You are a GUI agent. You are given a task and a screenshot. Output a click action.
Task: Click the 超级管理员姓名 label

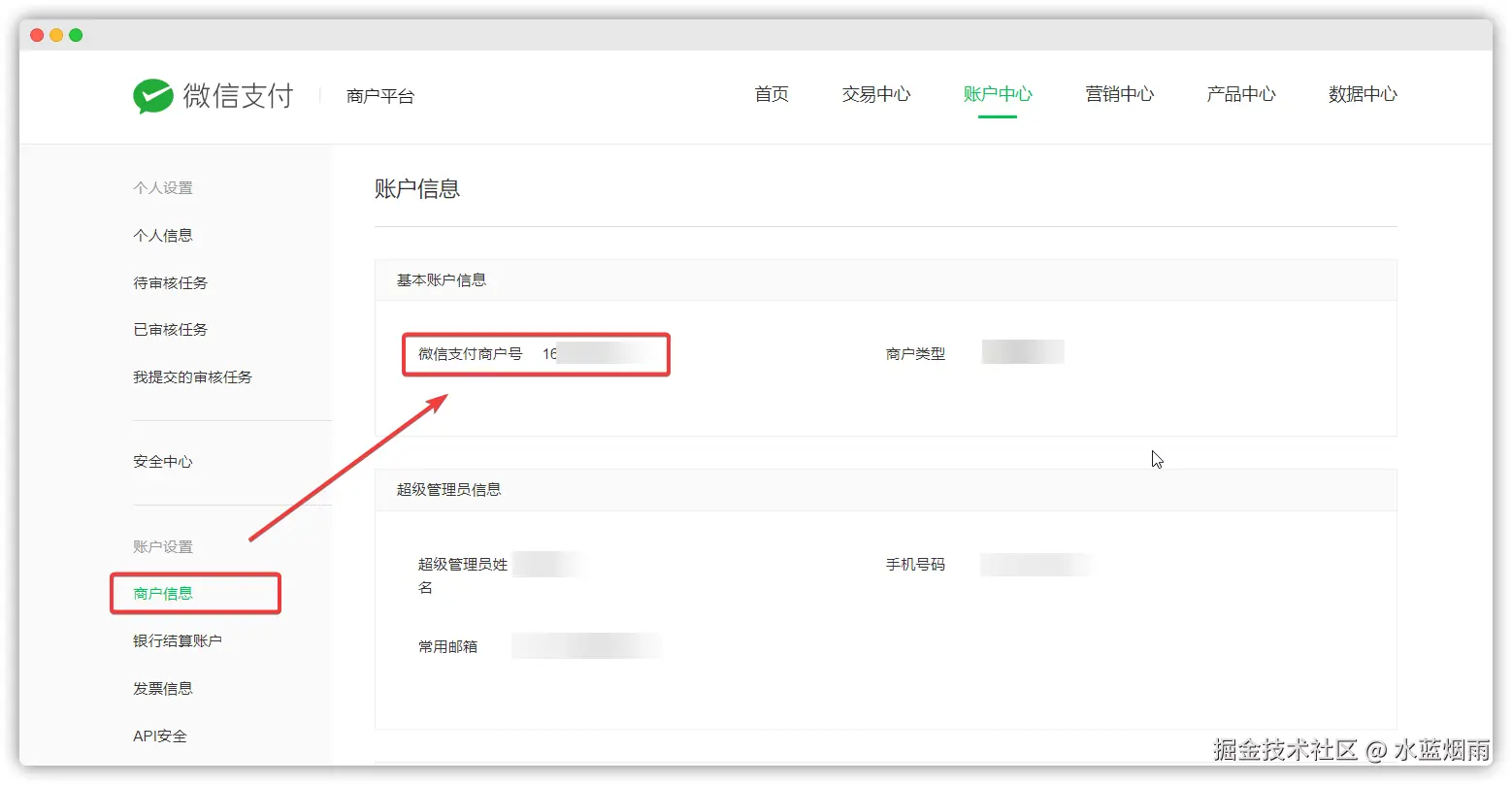(463, 575)
